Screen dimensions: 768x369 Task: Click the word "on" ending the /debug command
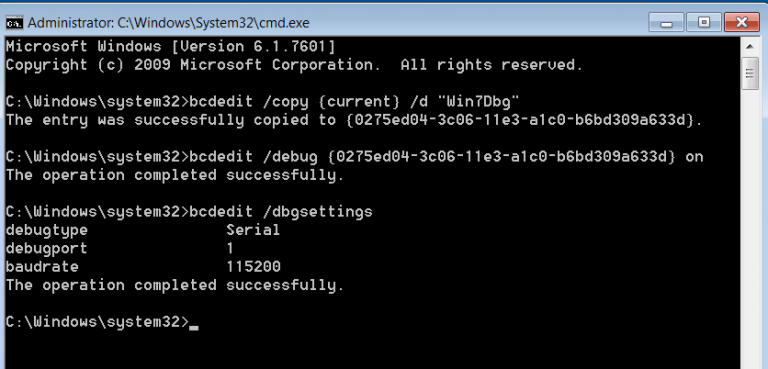coord(694,157)
